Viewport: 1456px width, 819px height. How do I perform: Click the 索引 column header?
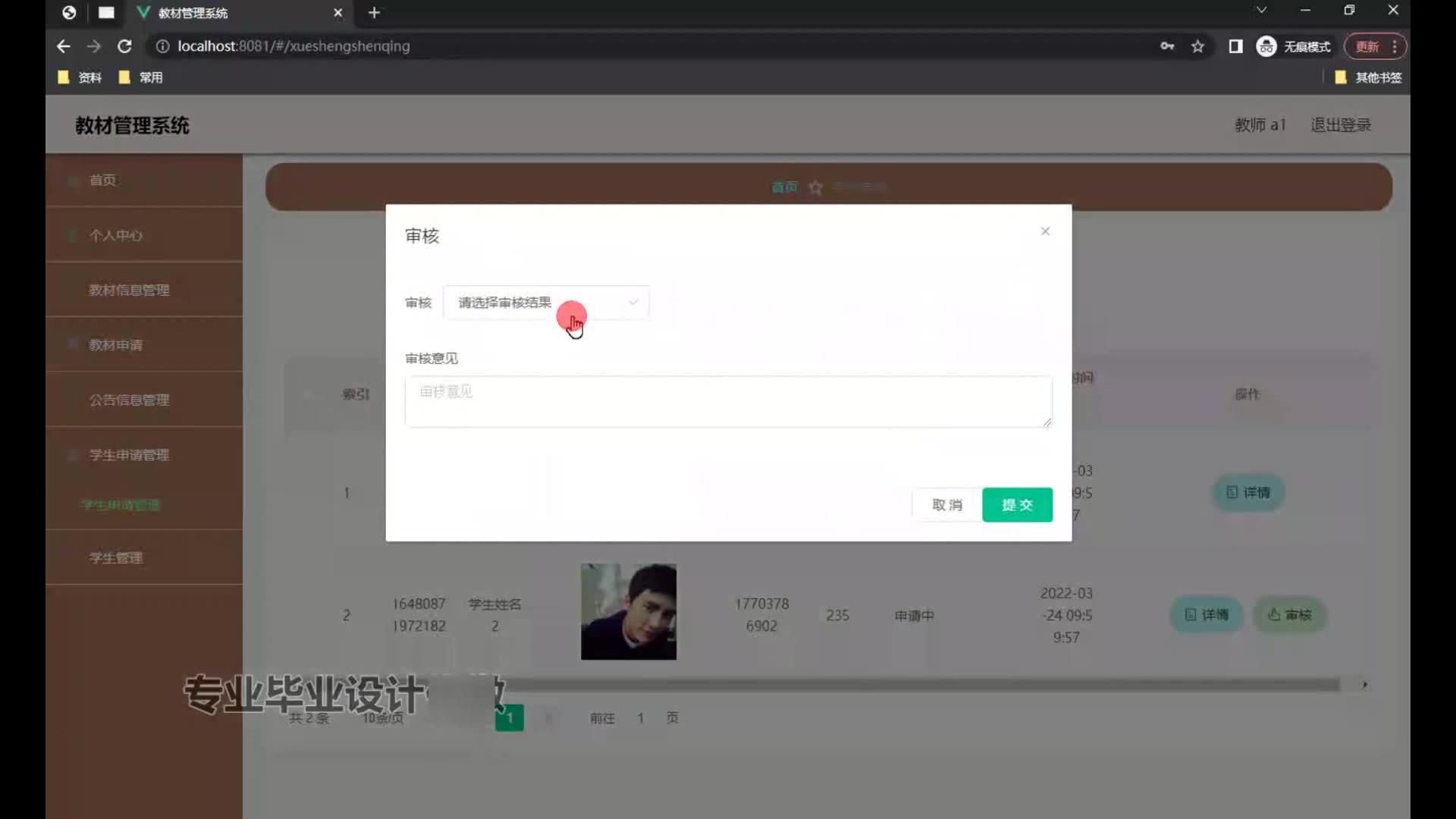tap(356, 394)
